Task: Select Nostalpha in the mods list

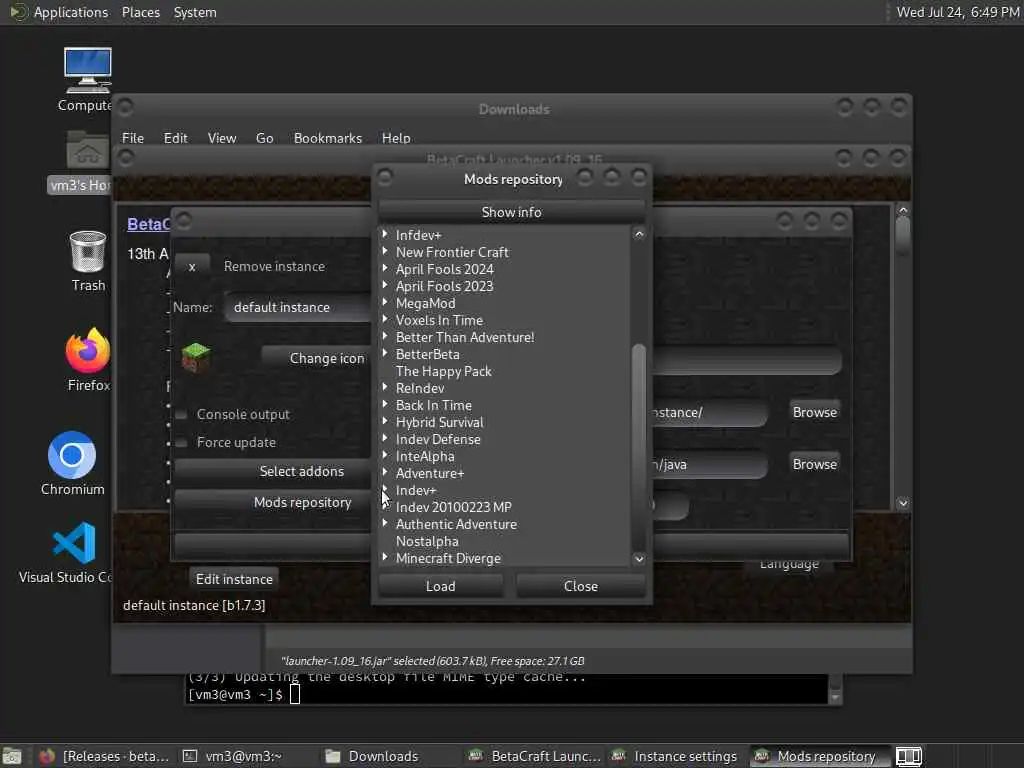Action: pyautogui.click(x=427, y=541)
